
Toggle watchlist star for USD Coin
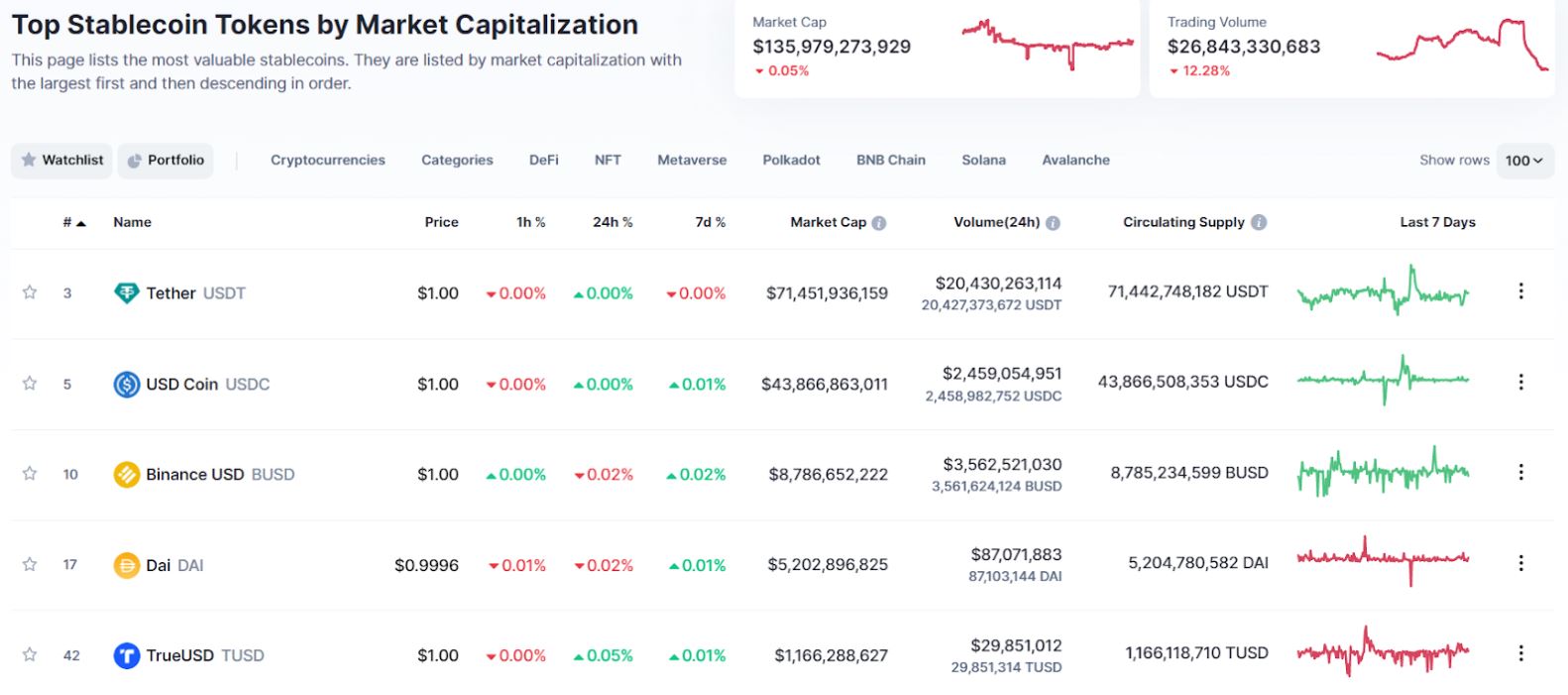pos(30,383)
